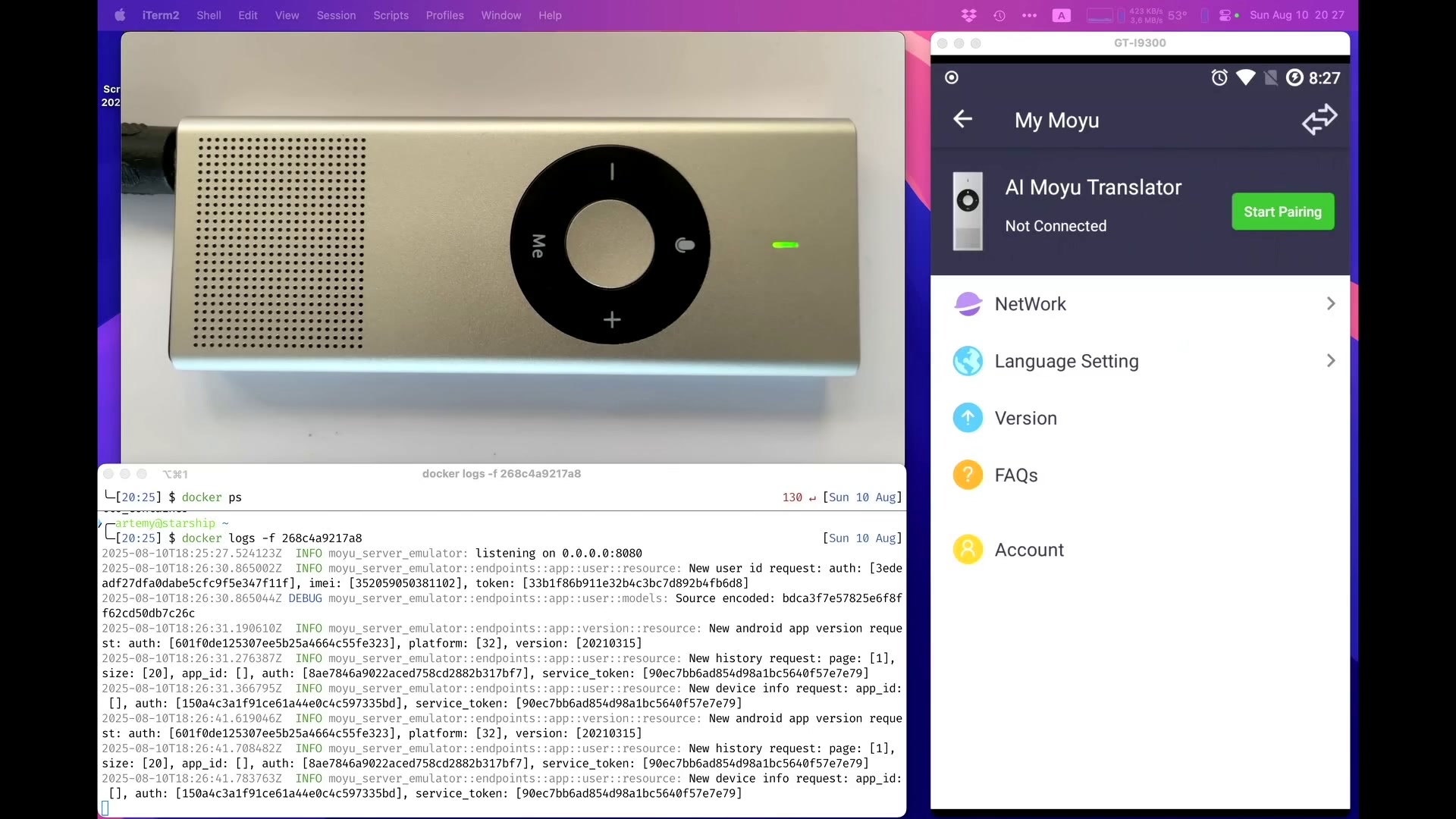Screen dimensions: 1456x819
Task: Select the Version label
Action: (x=1025, y=418)
